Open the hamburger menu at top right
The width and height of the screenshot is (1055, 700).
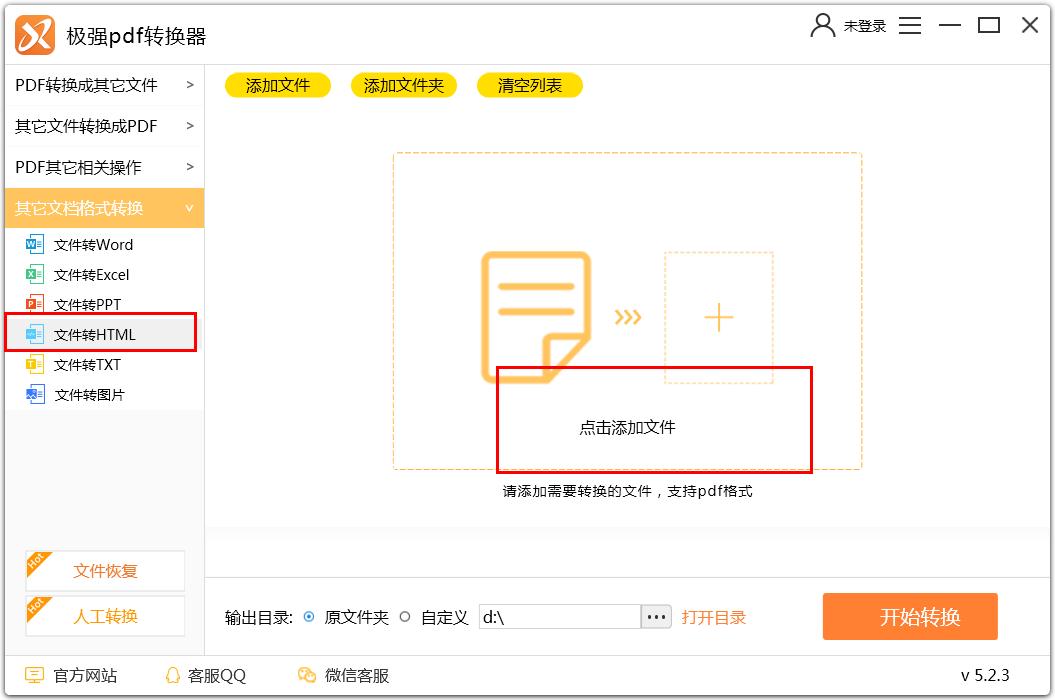(x=910, y=25)
